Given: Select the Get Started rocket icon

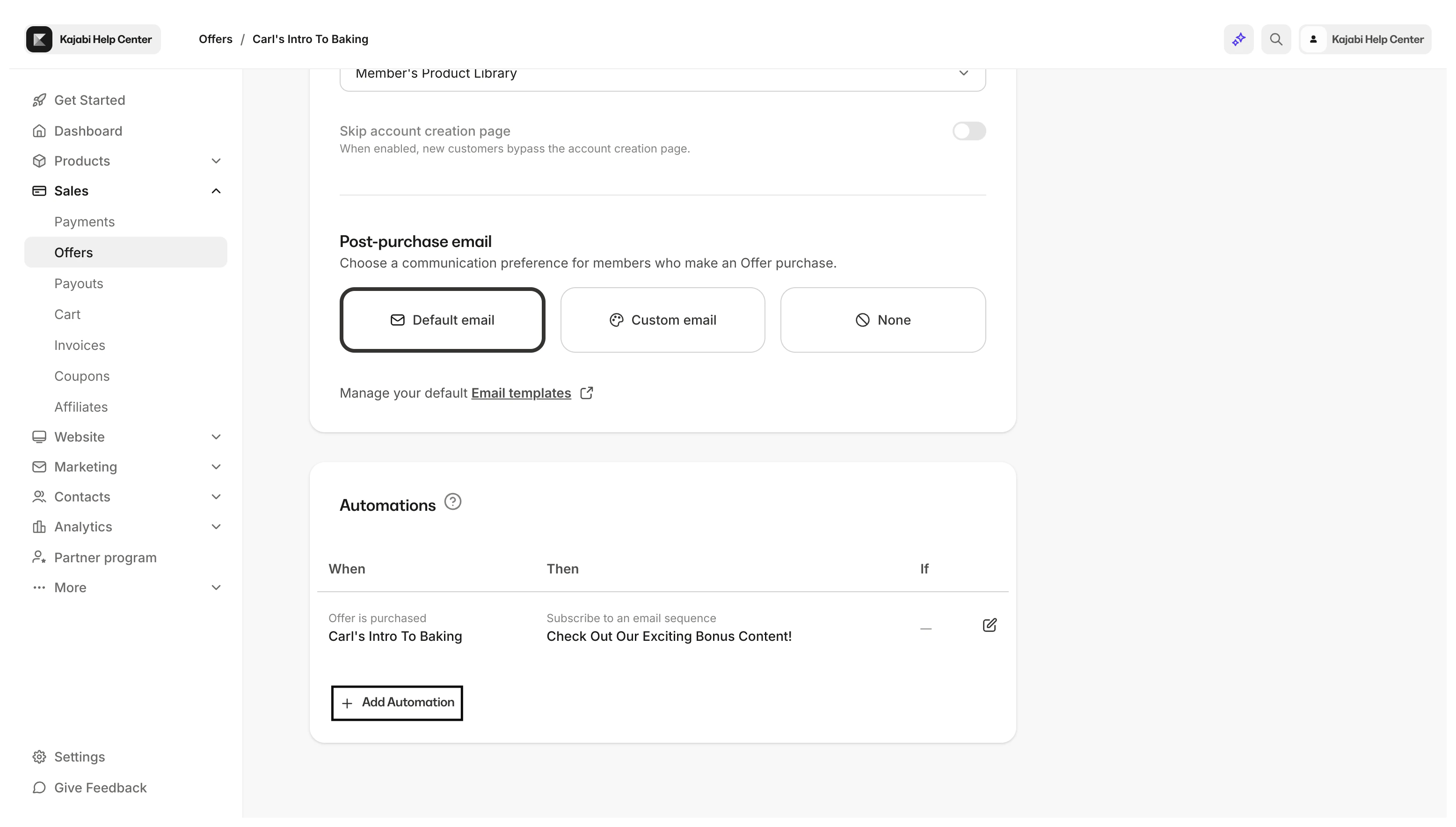Looking at the screenshot, I should pyautogui.click(x=39, y=100).
